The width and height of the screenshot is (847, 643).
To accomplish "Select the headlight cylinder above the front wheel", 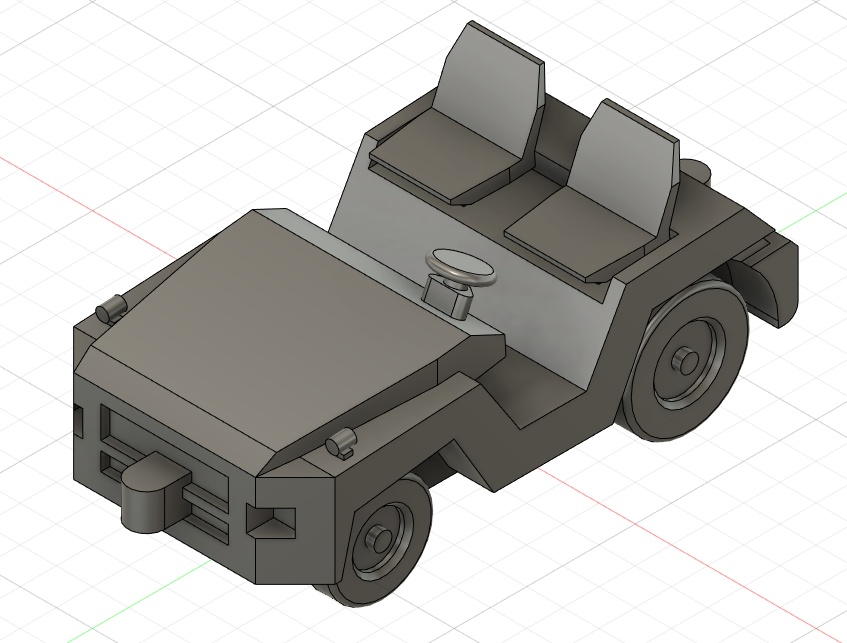I will [x=340, y=443].
